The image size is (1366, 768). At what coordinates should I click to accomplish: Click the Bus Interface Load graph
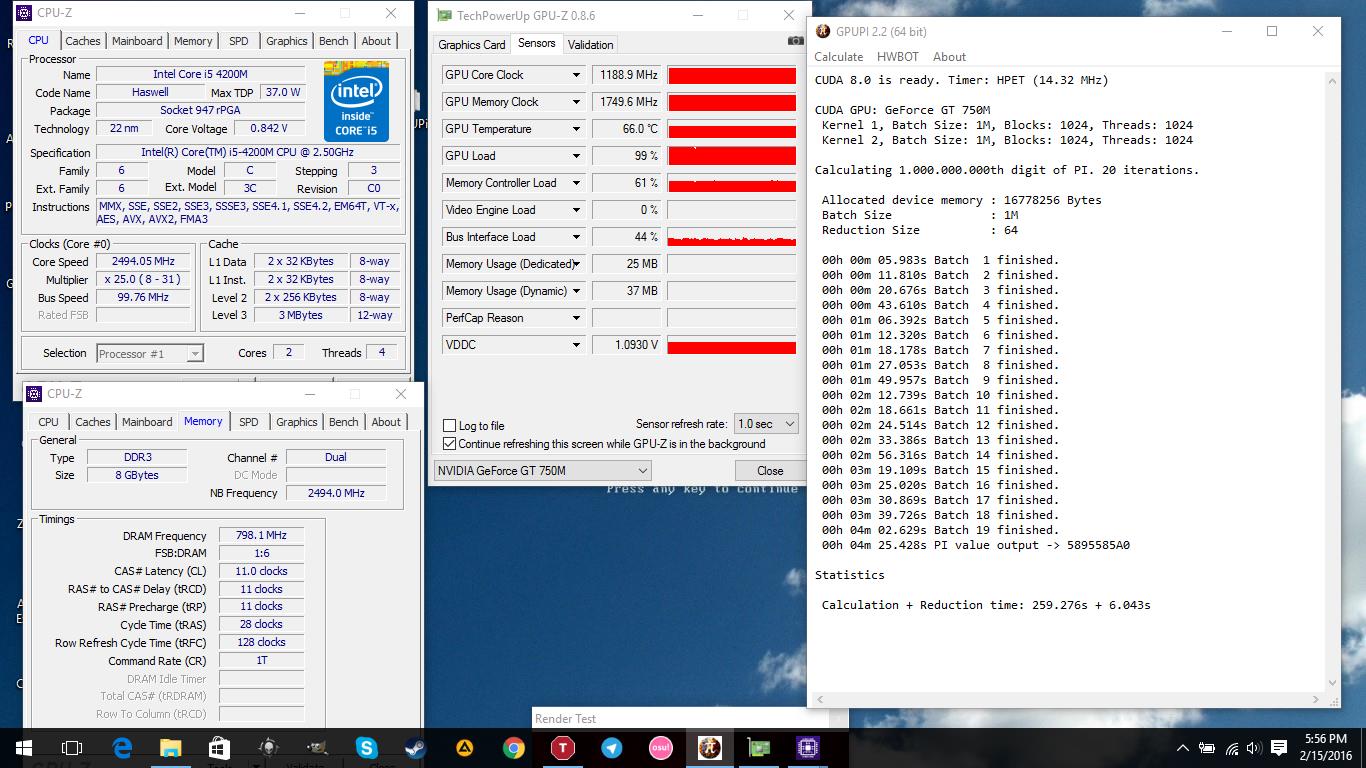[732, 237]
